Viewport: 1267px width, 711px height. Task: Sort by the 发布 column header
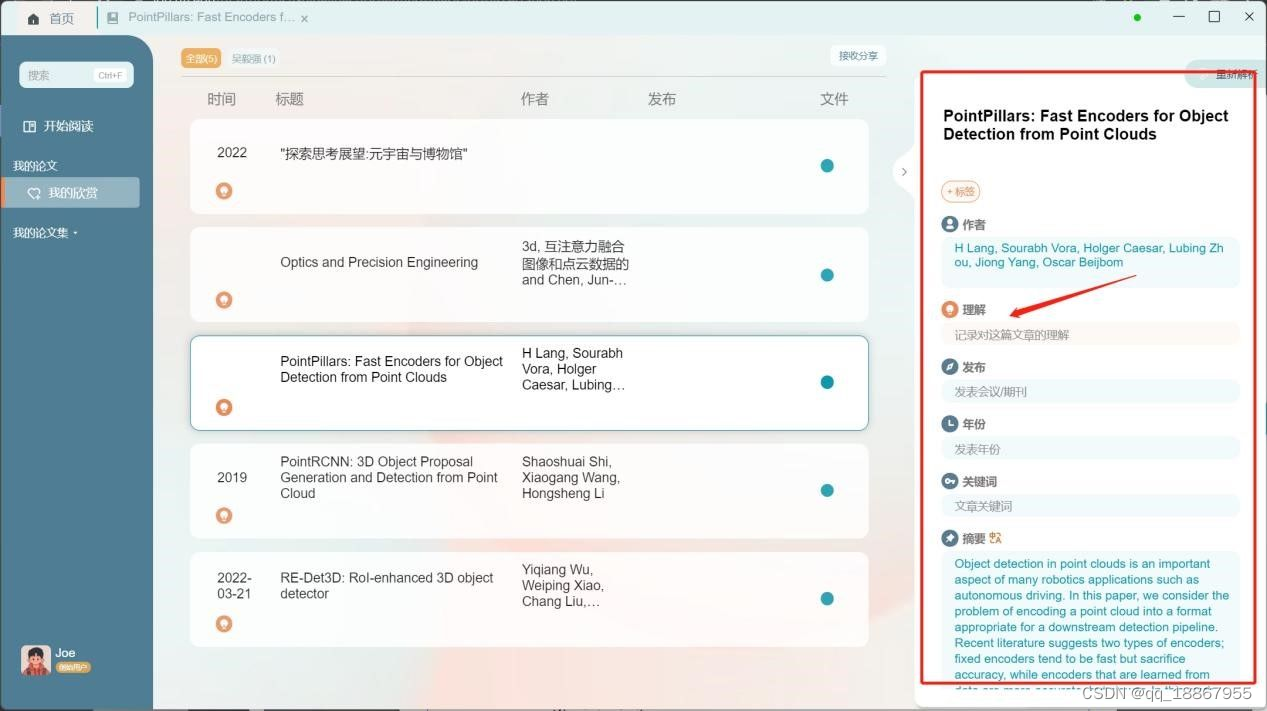(662, 99)
